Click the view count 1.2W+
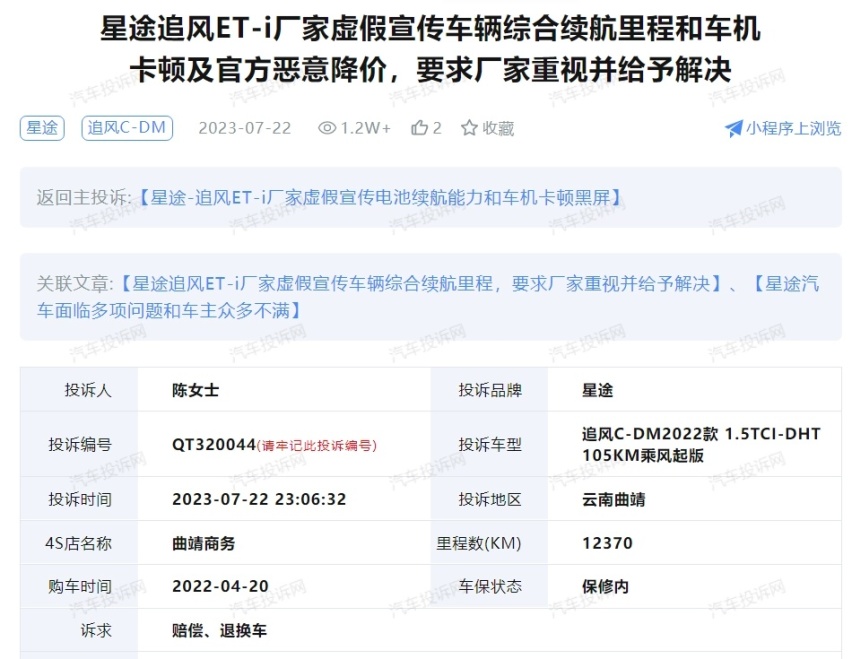The height and width of the screenshot is (659, 852). click(365, 128)
